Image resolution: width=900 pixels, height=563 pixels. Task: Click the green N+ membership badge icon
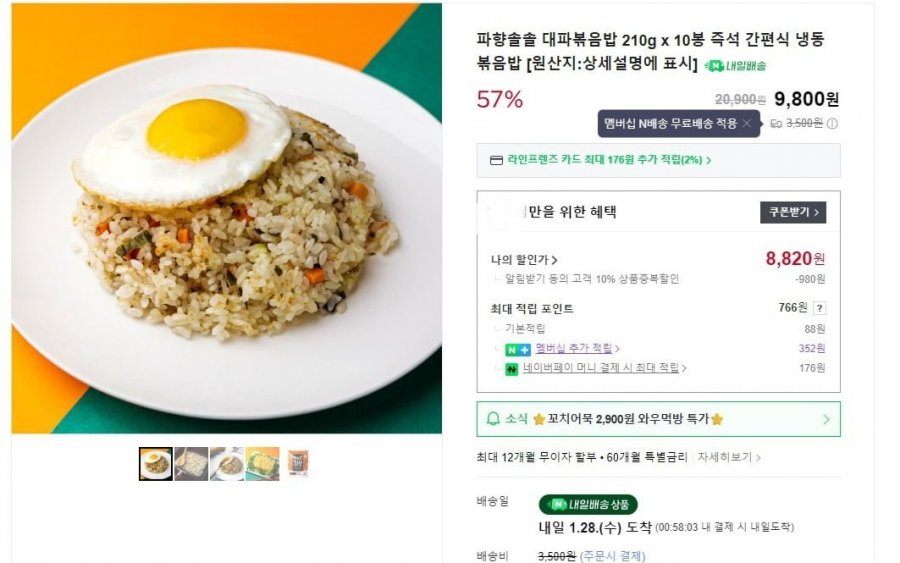pyautogui.click(x=516, y=349)
